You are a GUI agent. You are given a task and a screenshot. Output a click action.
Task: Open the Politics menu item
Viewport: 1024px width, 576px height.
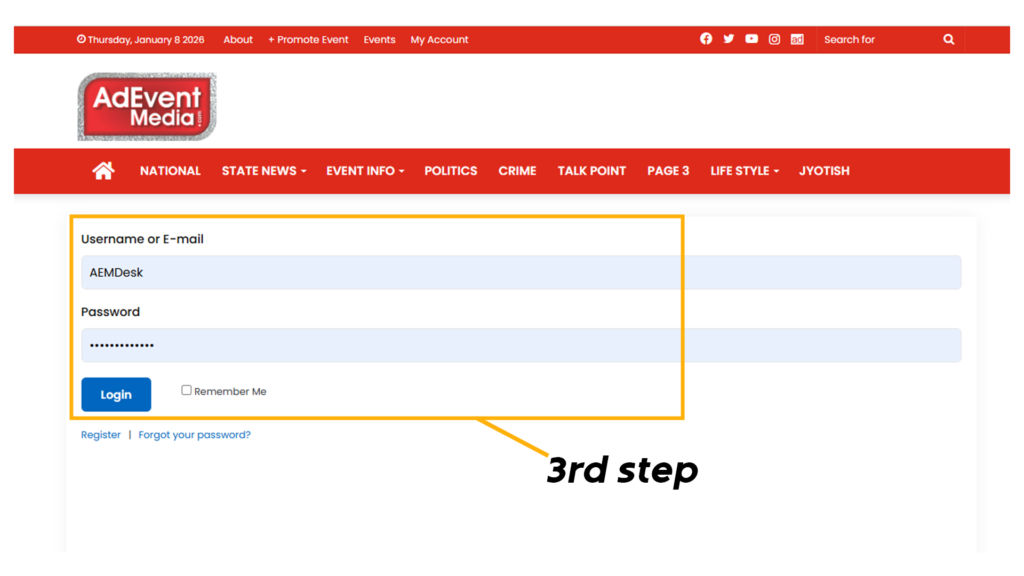click(x=450, y=171)
